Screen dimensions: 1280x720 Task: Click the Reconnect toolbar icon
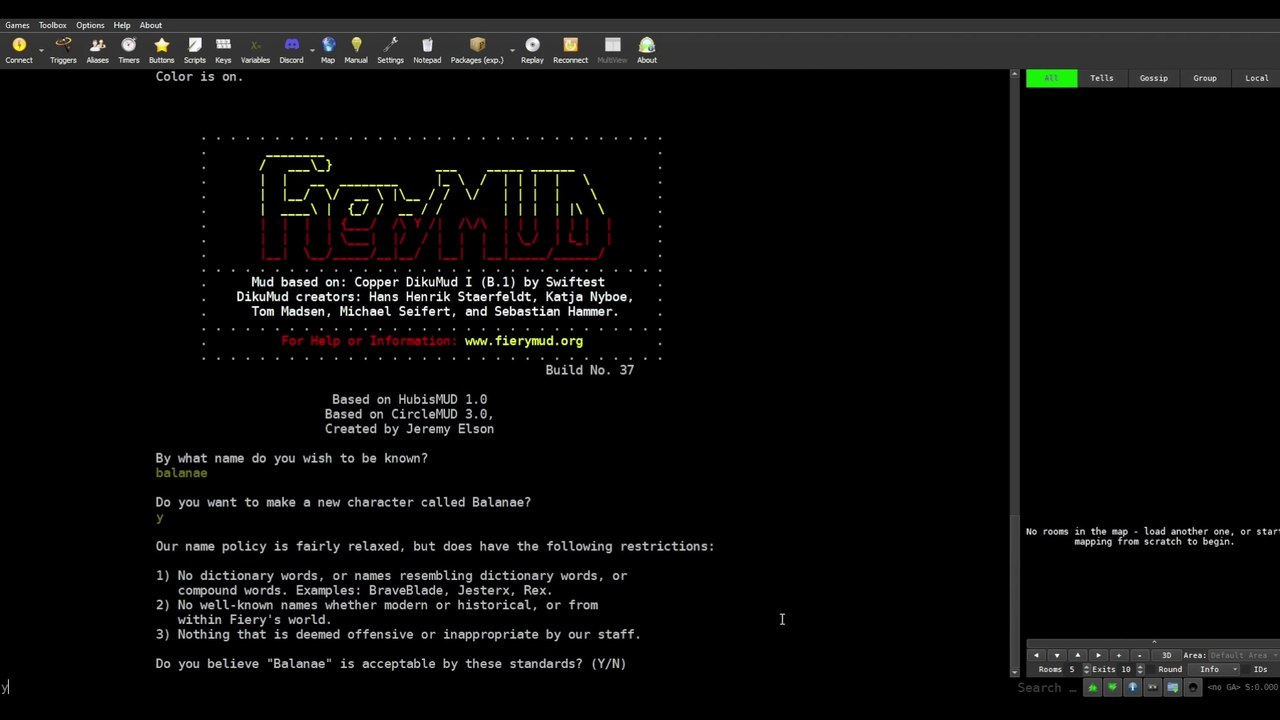(x=570, y=50)
